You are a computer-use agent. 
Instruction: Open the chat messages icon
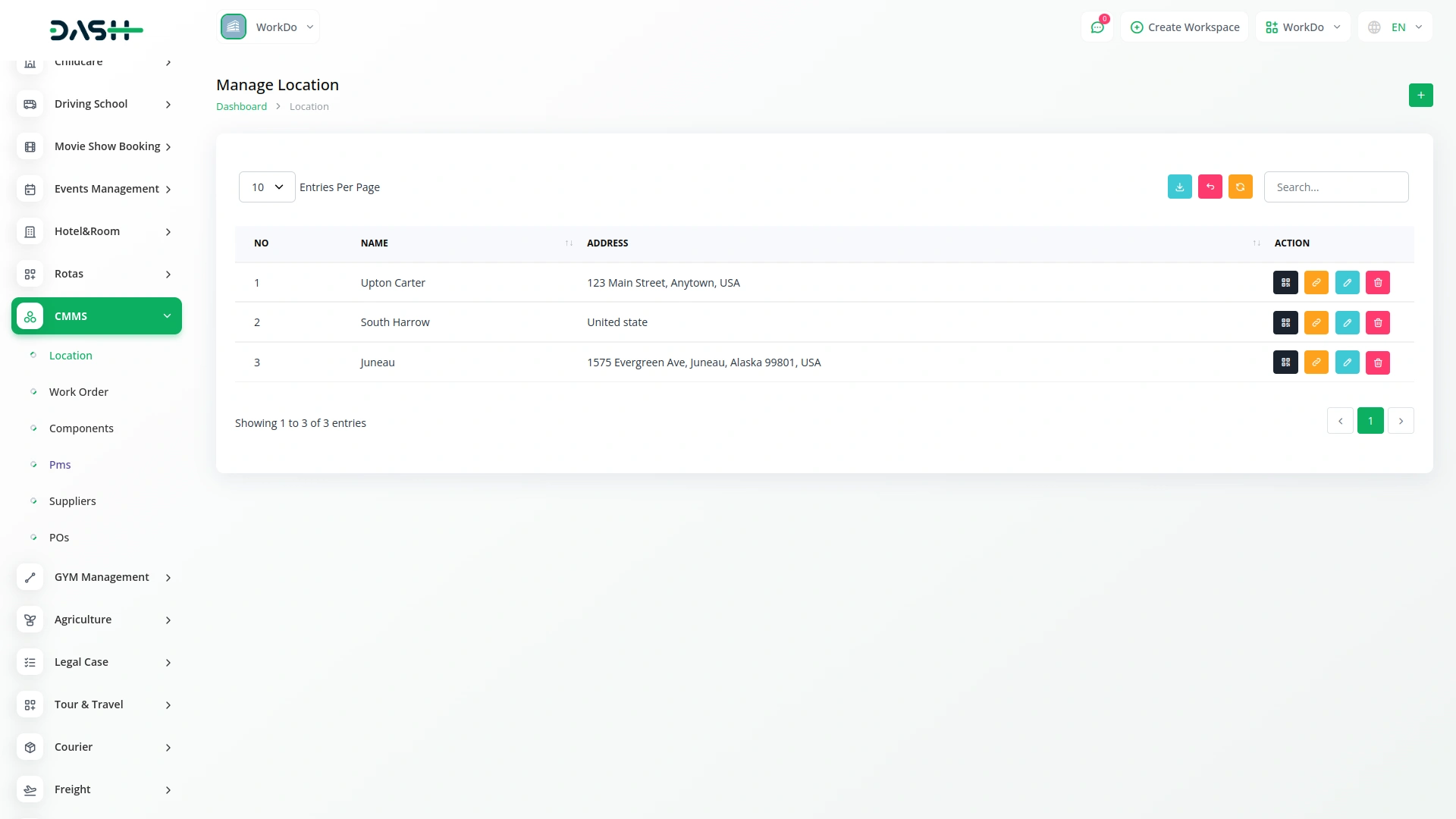1097,27
